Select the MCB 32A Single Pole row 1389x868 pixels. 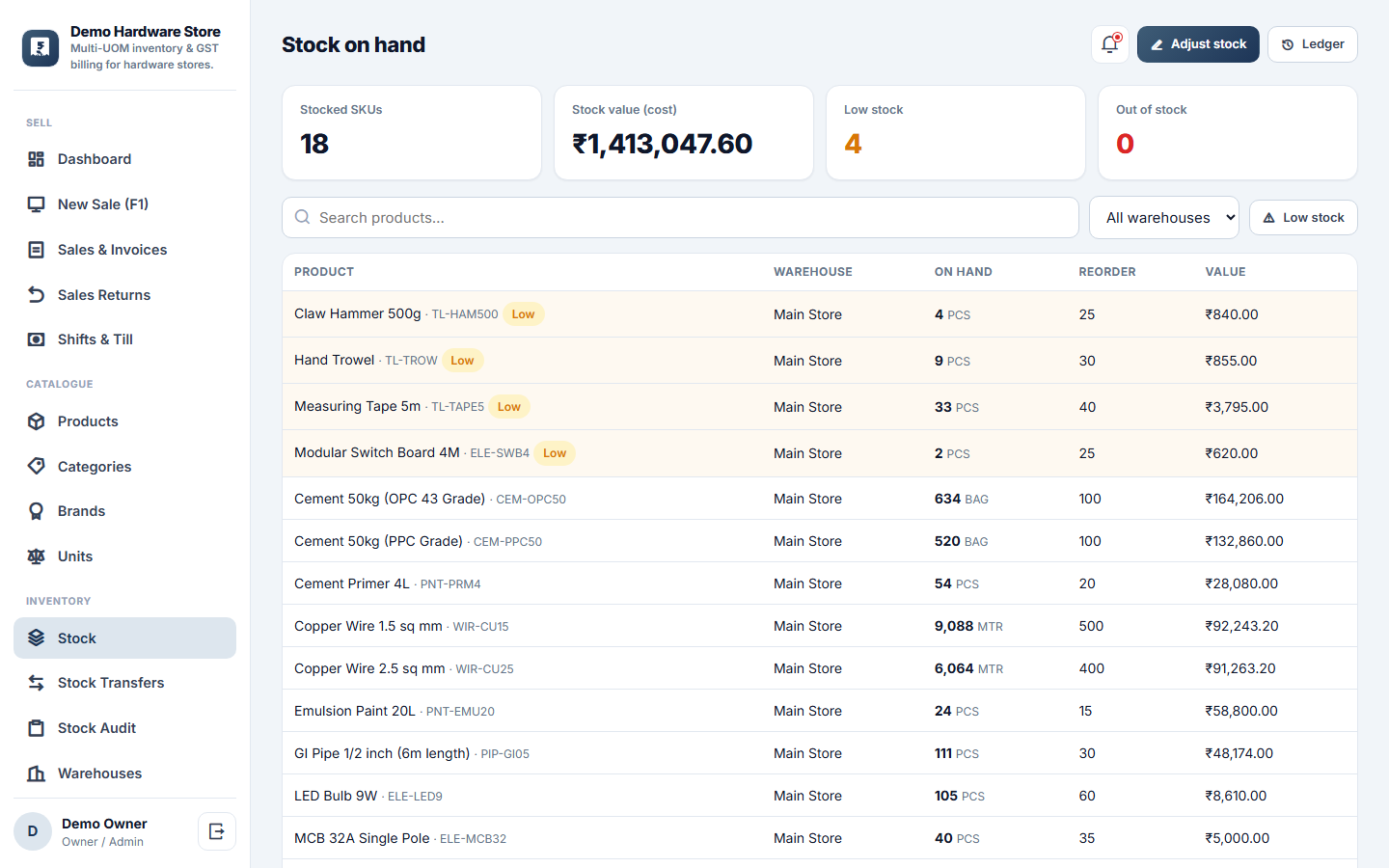(x=820, y=838)
